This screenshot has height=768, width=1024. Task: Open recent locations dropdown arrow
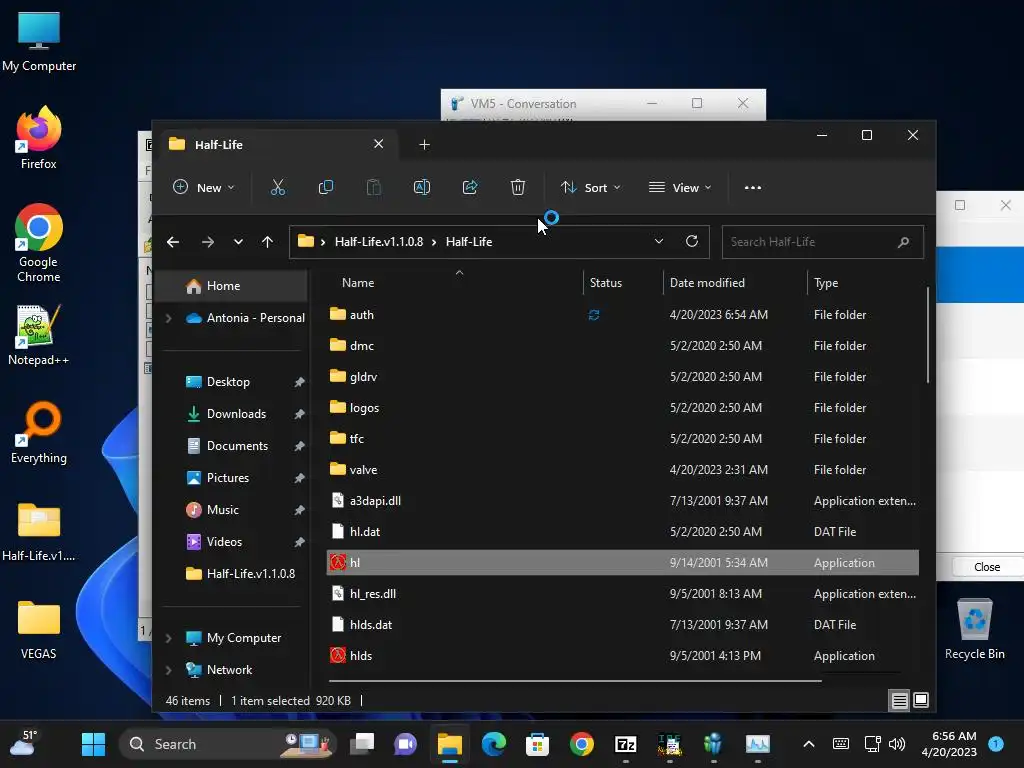238,242
